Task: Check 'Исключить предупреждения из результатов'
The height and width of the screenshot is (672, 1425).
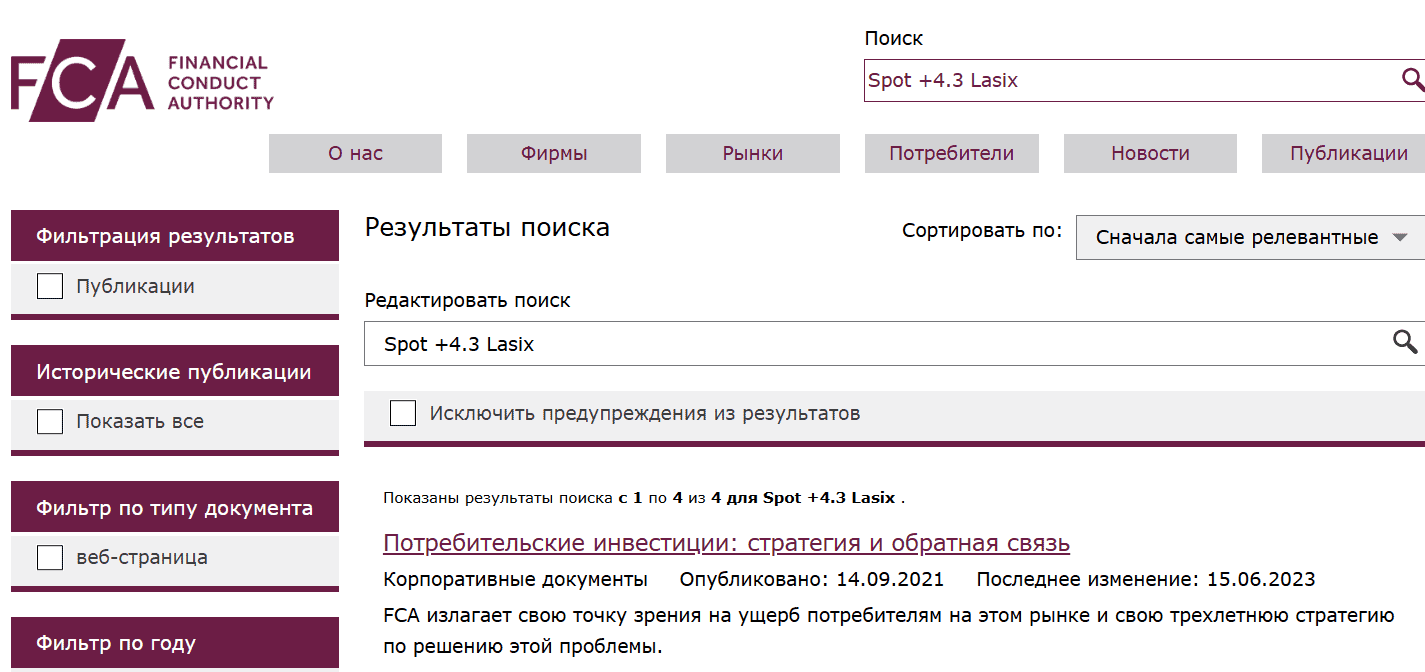Action: point(403,412)
